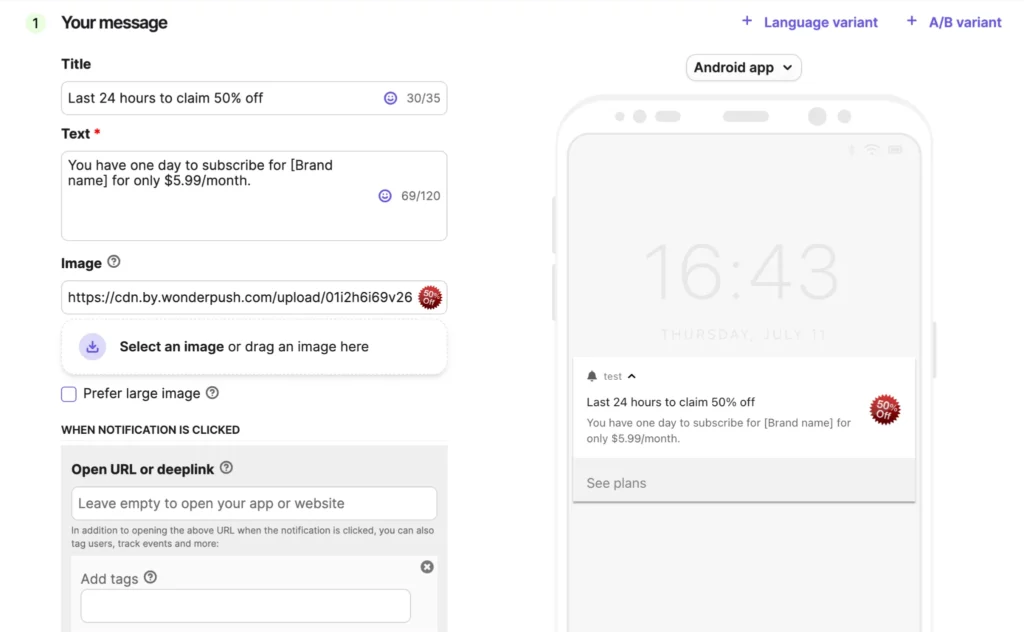Image resolution: width=1024 pixels, height=632 pixels.
Task: Click help icon next to Add tags
Action: 150,577
